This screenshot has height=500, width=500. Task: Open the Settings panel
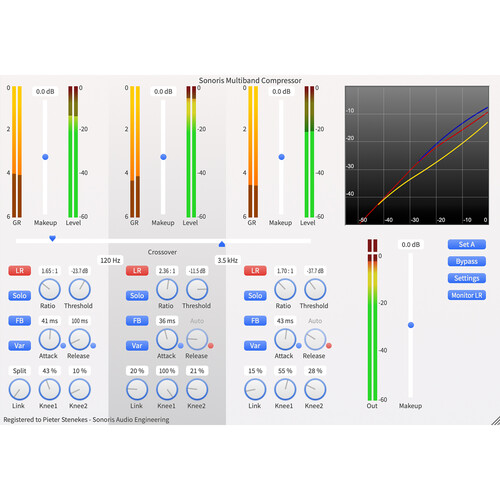[x=467, y=278]
